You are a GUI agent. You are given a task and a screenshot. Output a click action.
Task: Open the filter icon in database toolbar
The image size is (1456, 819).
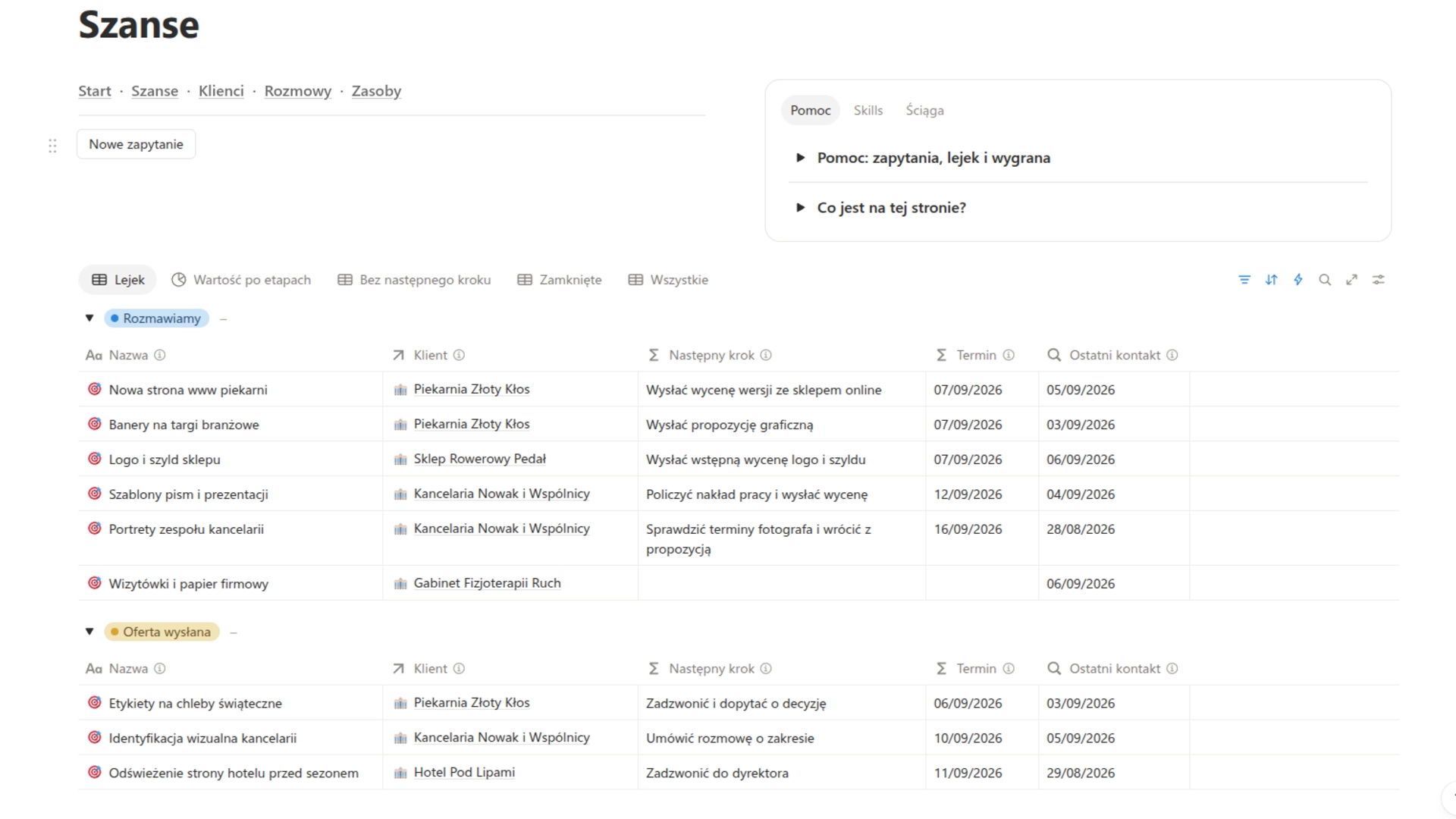(x=1244, y=280)
